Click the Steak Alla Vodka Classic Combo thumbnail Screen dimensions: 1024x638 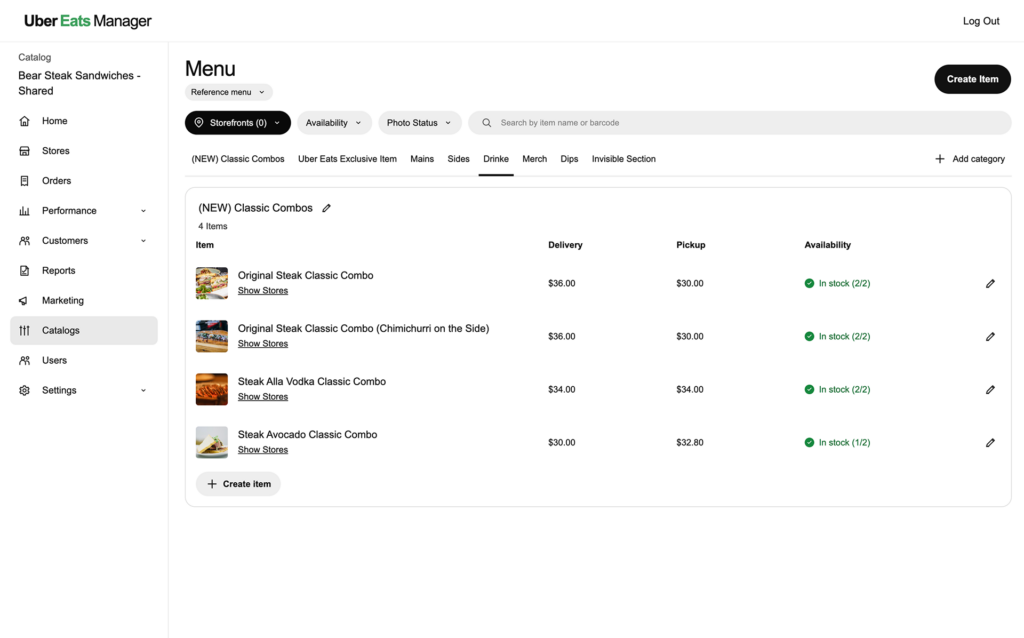(x=212, y=389)
